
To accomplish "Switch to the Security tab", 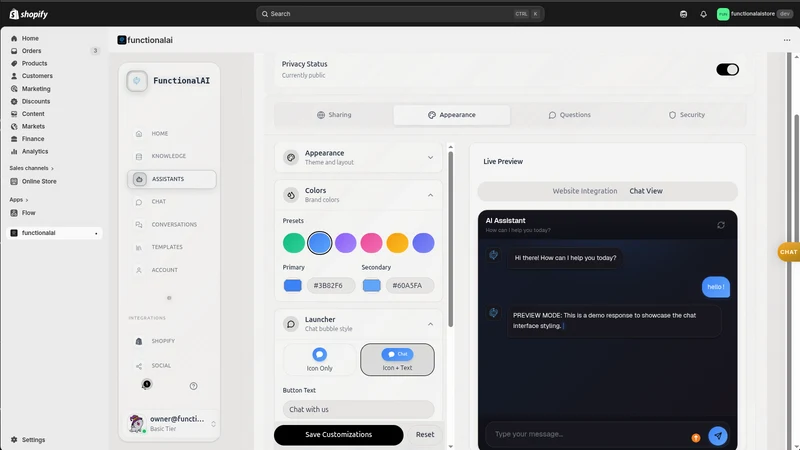I will [x=687, y=115].
